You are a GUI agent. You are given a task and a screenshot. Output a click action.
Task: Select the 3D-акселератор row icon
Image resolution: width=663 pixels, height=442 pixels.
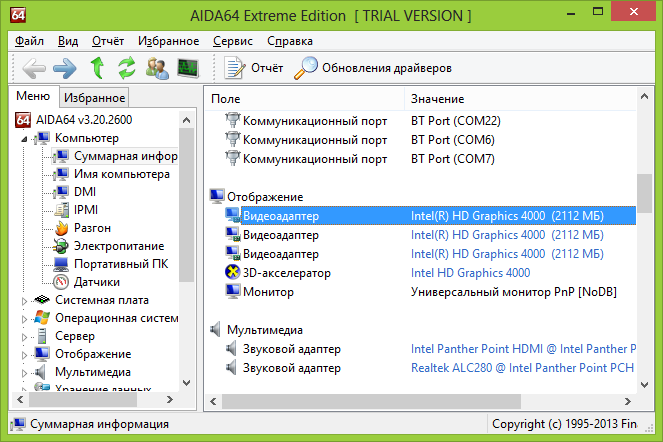(x=233, y=272)
